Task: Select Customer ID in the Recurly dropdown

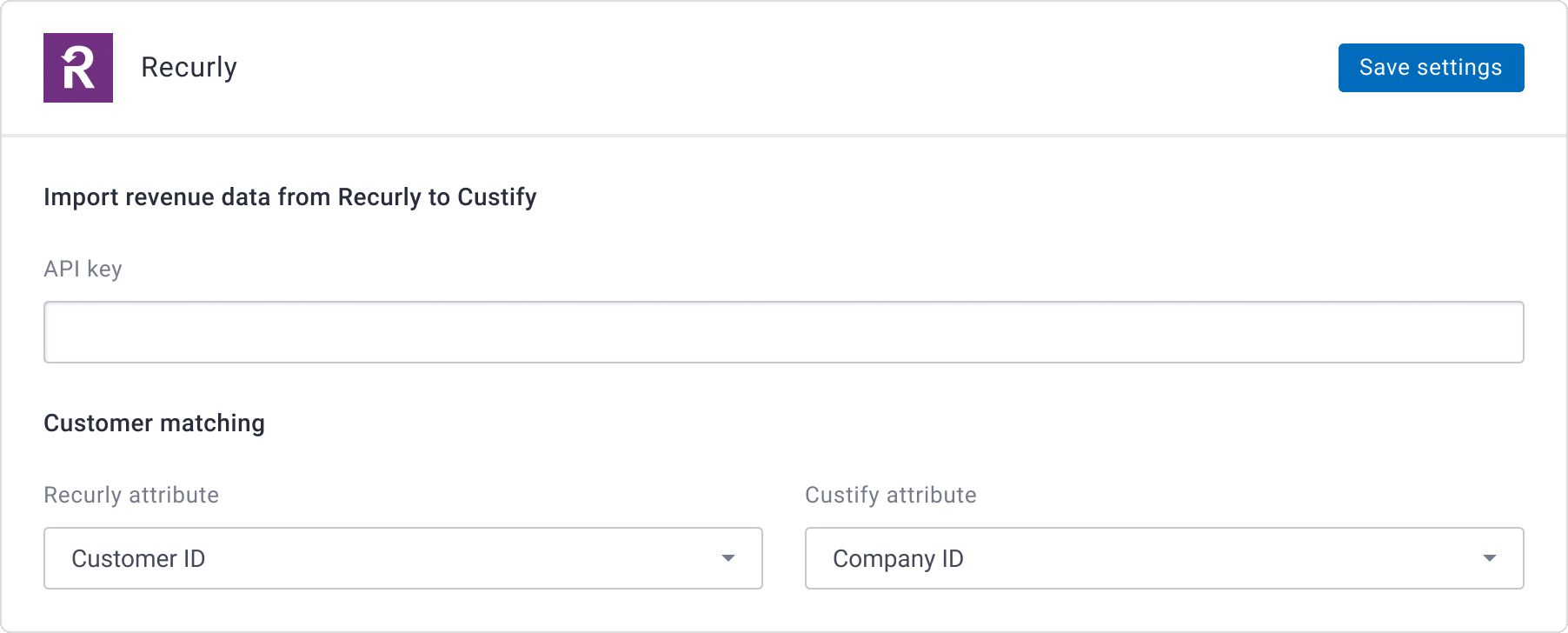Action: point(139,558)
